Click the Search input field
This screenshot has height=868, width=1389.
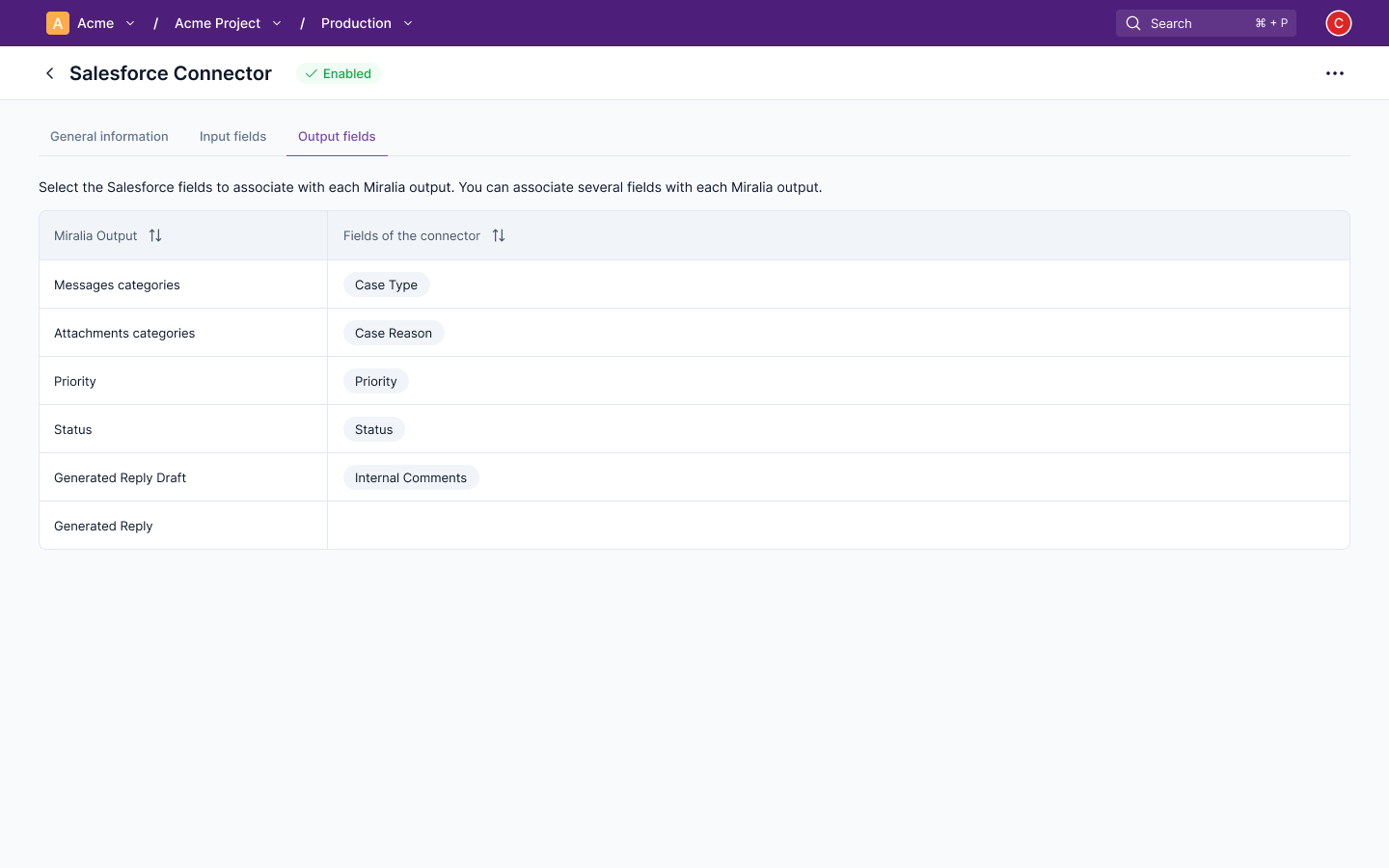1206,23
